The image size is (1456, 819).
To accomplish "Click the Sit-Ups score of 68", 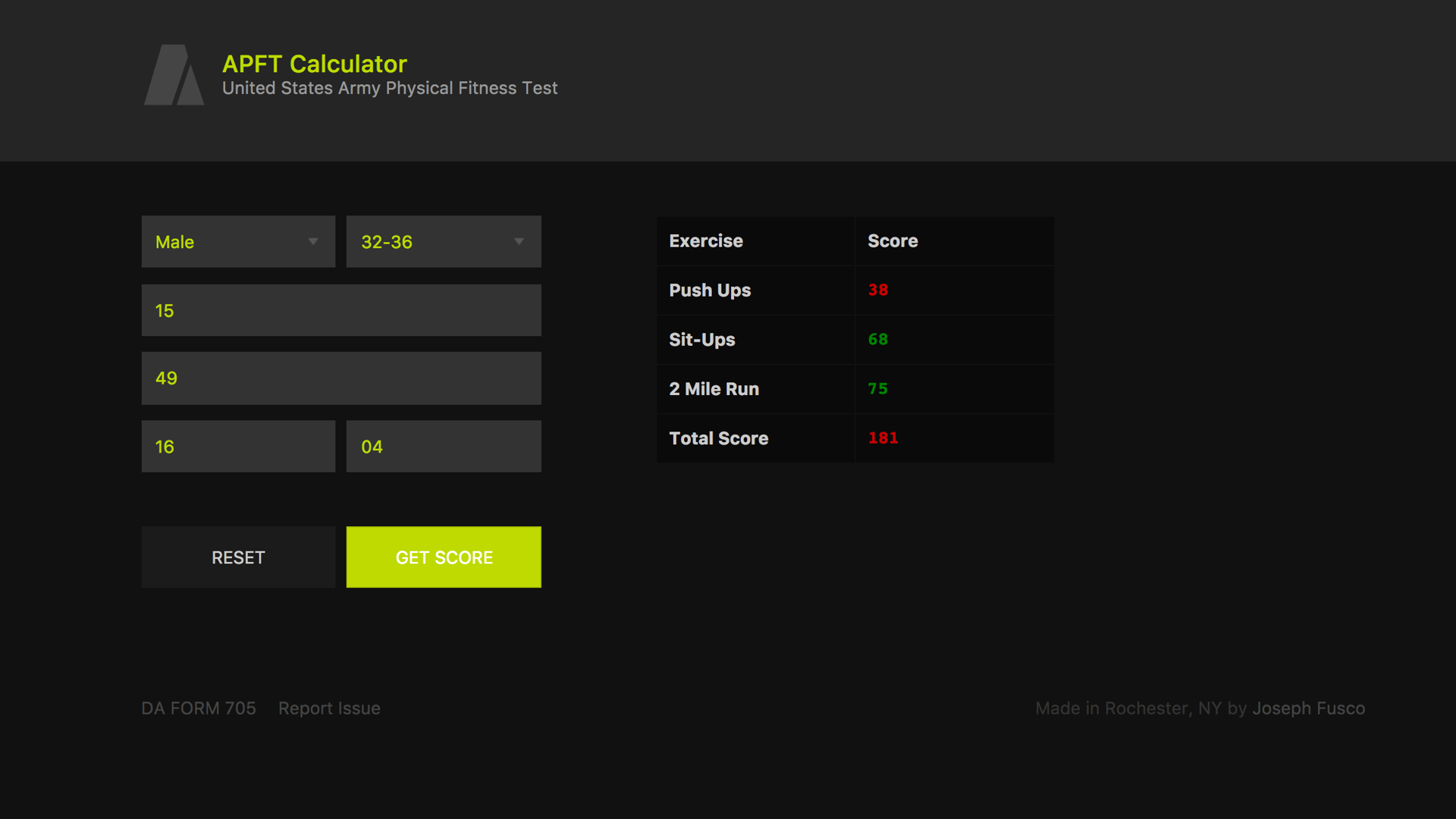I will [877, 339].
